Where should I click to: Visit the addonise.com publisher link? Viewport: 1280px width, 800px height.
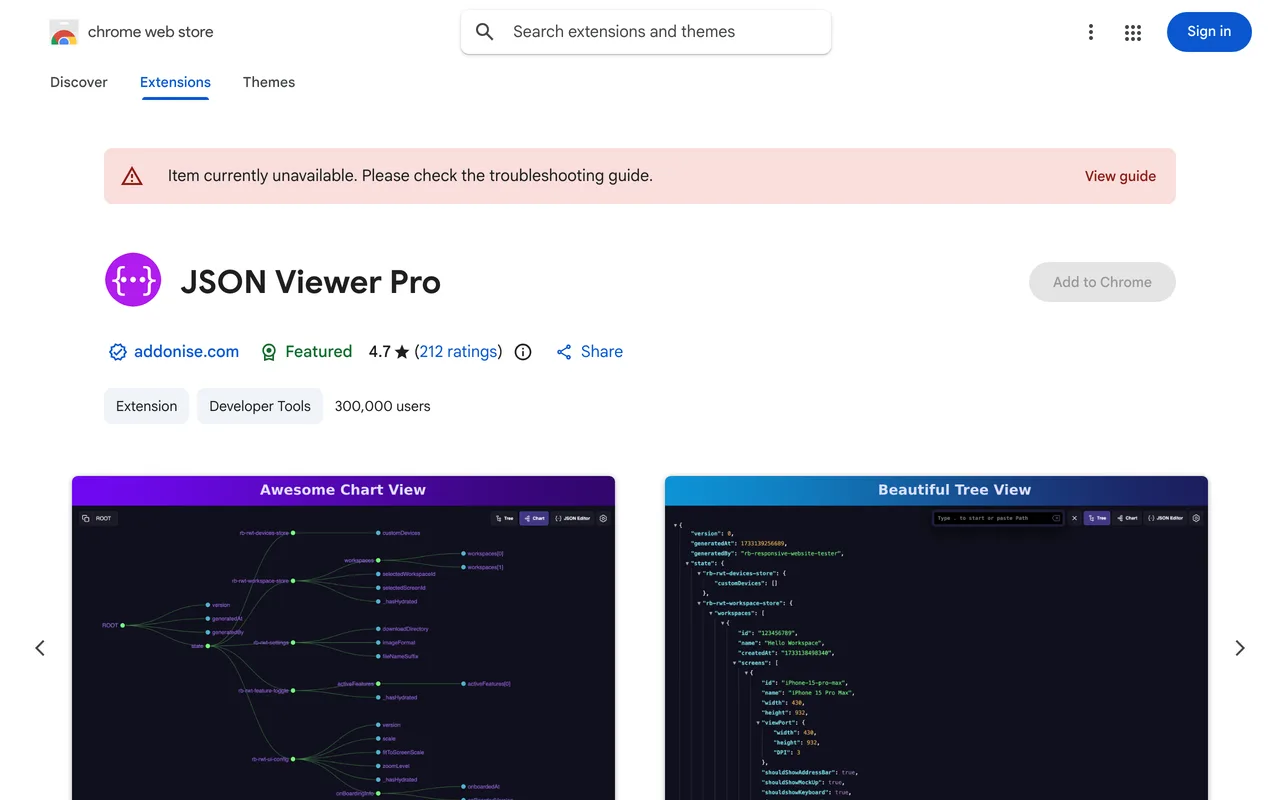(186, 352)
